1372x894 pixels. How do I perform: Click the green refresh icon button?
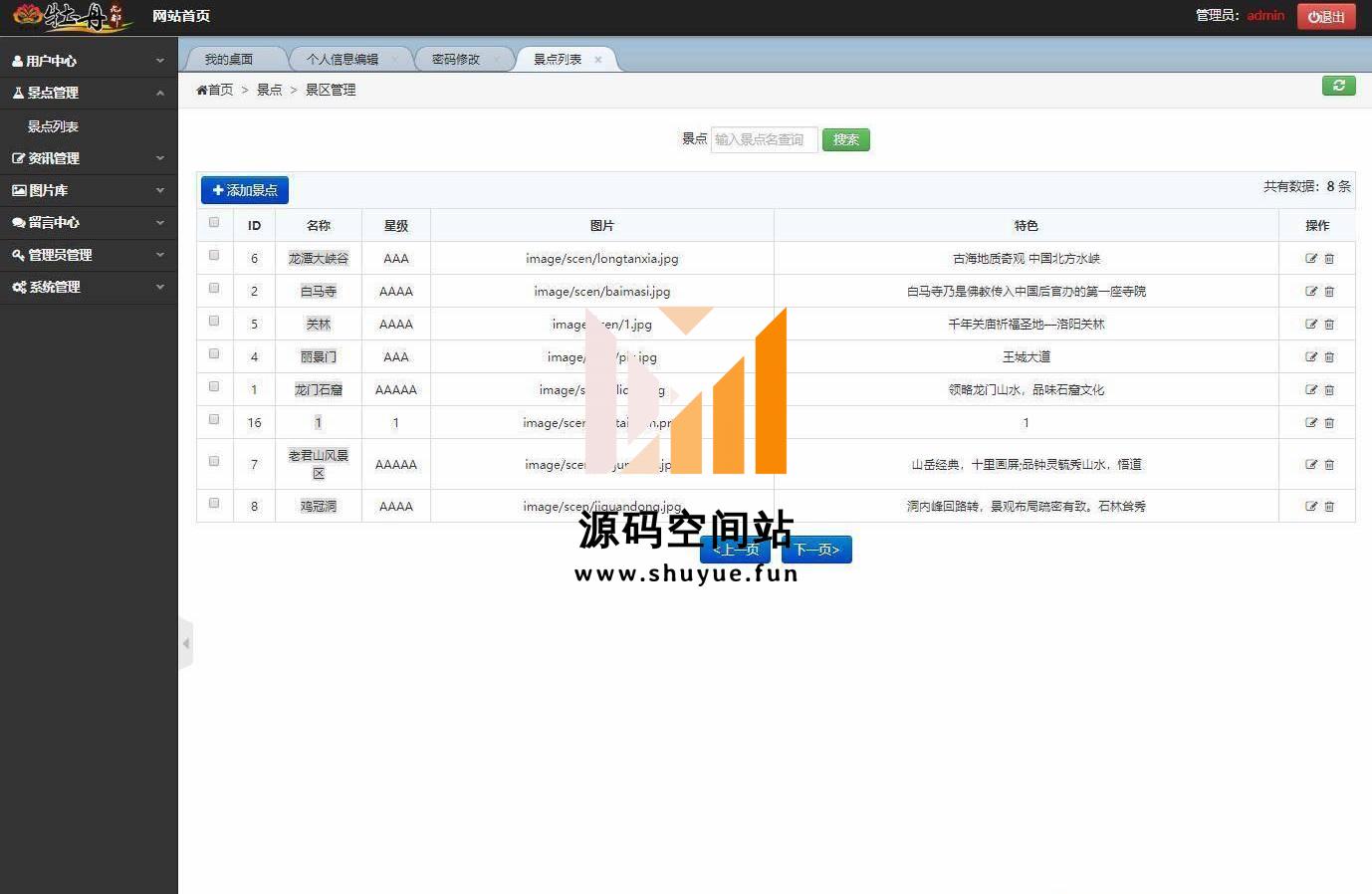(1338, 86)
